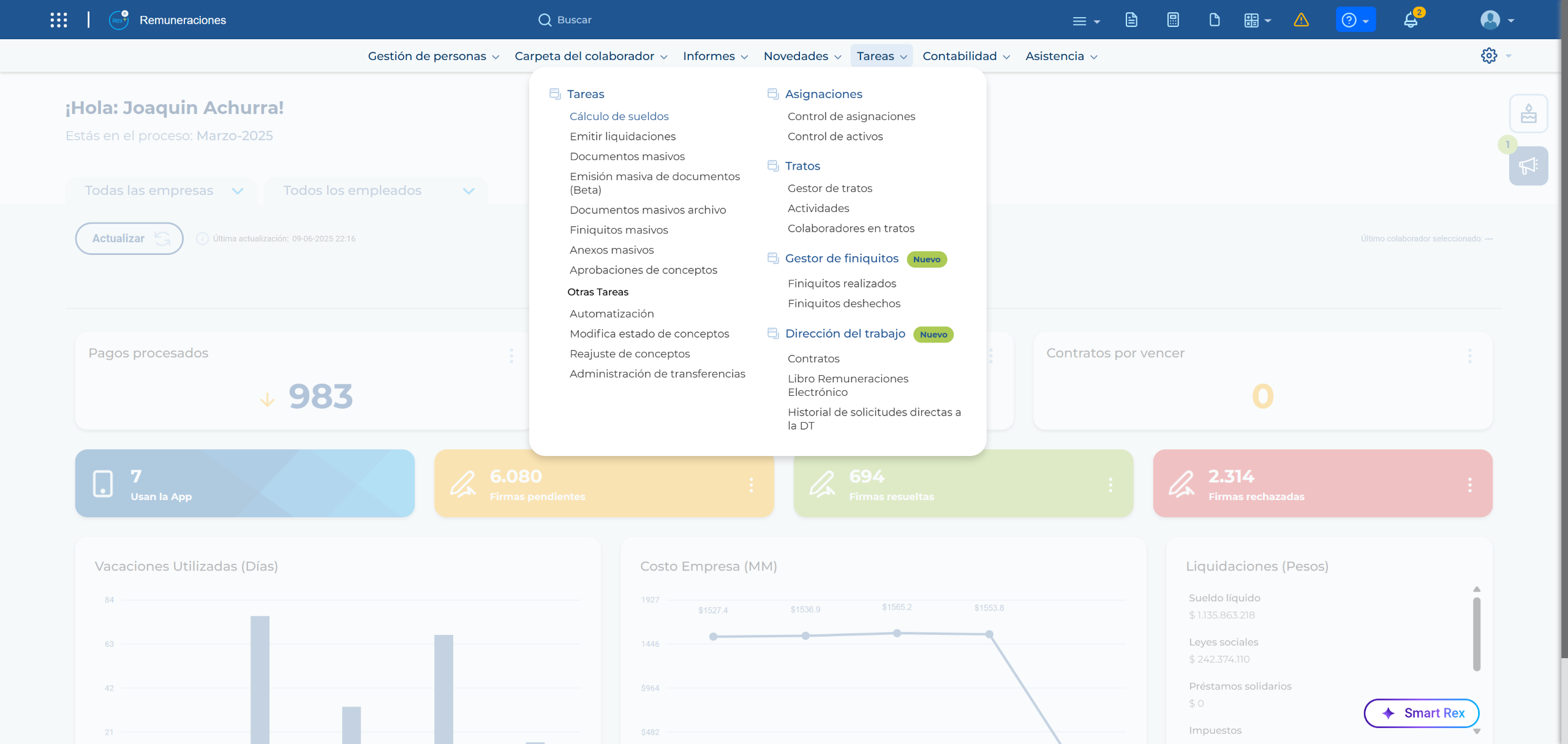Click the calculator icon in top bar
1568x744 pixels.
(x=1173, y=20)
